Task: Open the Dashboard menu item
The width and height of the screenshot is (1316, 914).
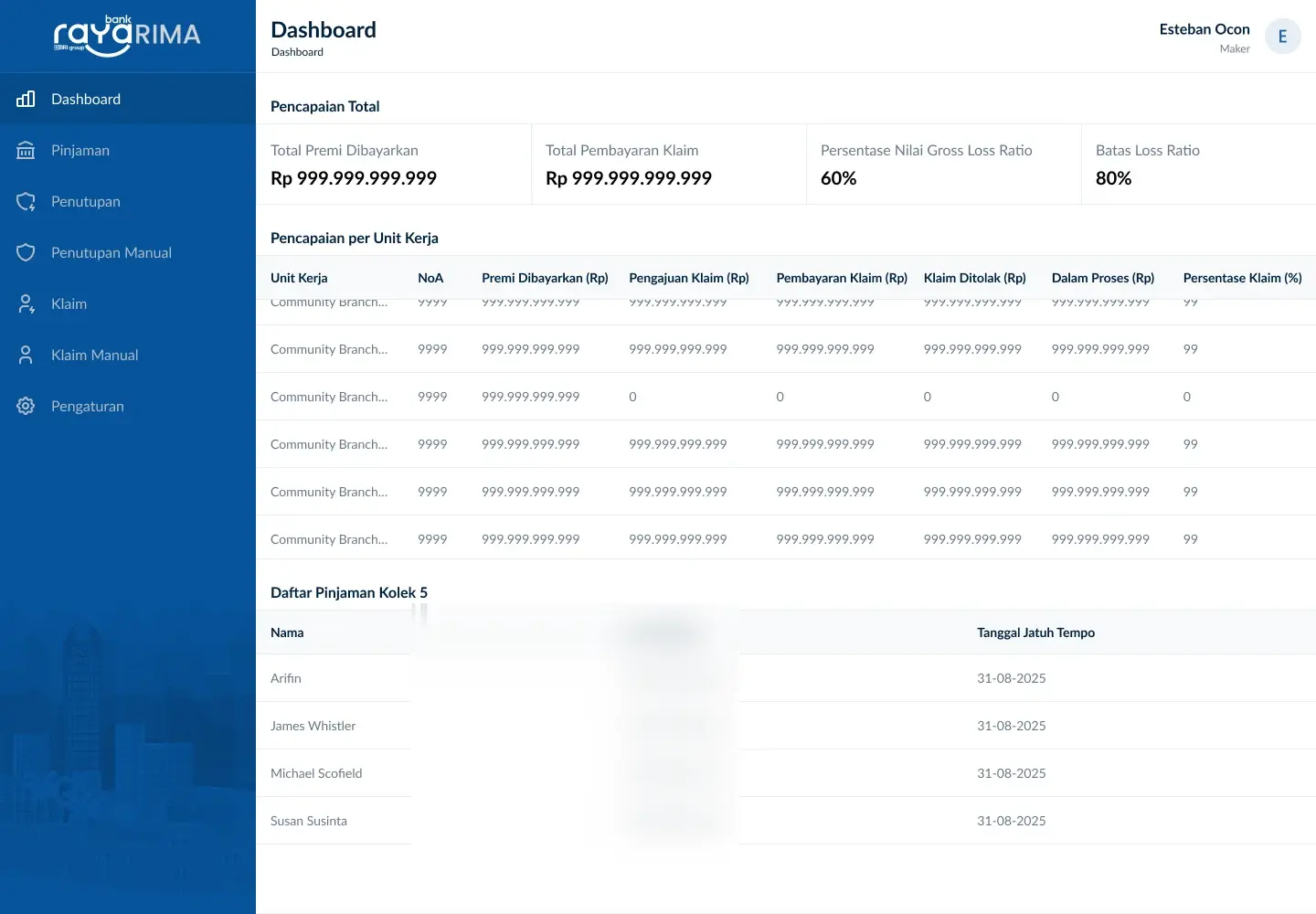Action: 128,99
